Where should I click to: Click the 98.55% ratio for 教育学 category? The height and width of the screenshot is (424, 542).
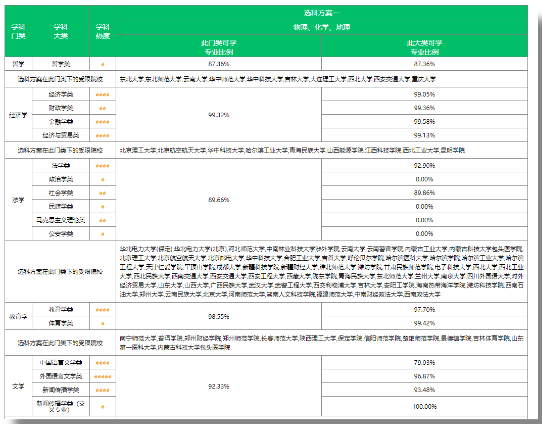218,317
